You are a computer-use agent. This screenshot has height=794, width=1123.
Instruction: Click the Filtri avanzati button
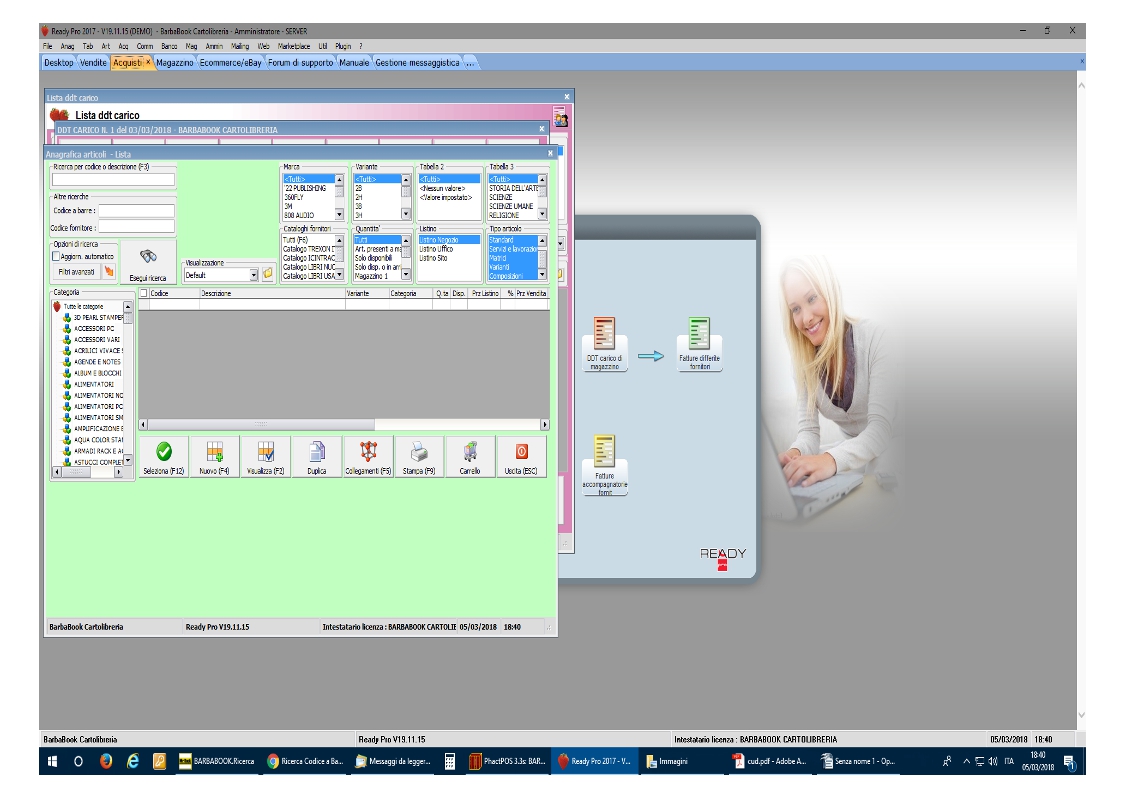(x=77, y=272)
